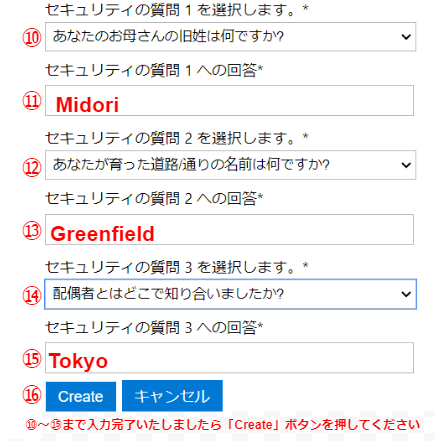Open the security question 1 dropdown
The height and width of the screenshot is (441, 435).
230,37
